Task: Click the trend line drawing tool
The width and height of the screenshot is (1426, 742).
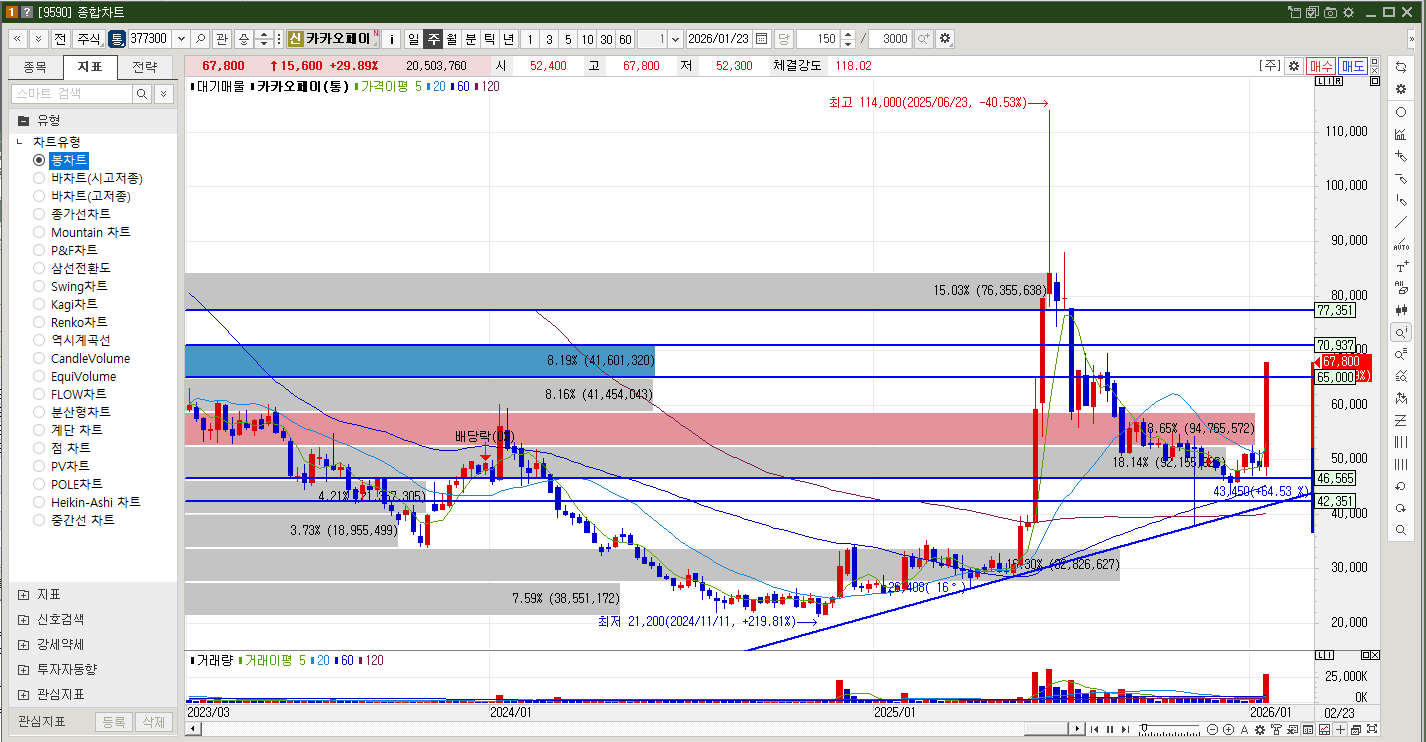Action: [1400, 222]
